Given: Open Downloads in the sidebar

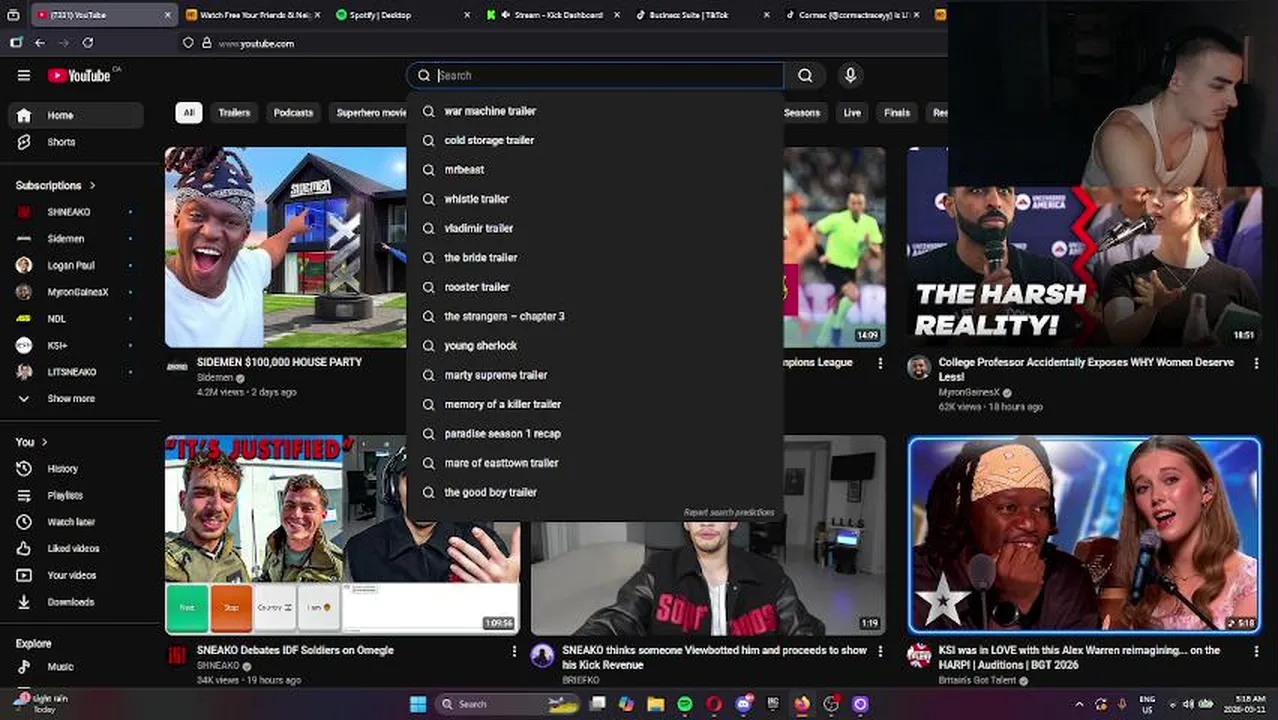Looking at the screenshot, I should coord(76,602).
